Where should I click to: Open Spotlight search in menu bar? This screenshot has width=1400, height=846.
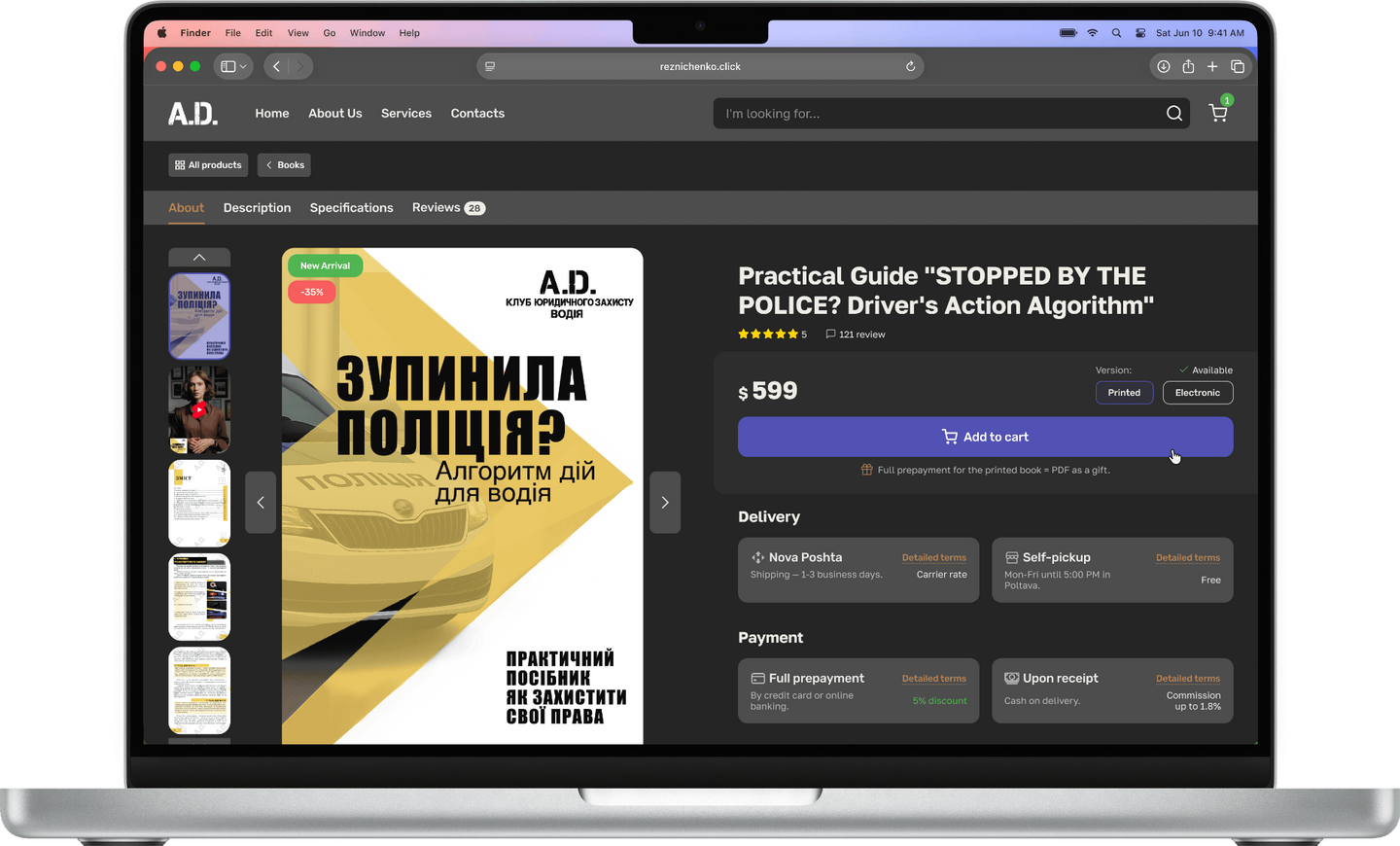[x=1116, y=33]
